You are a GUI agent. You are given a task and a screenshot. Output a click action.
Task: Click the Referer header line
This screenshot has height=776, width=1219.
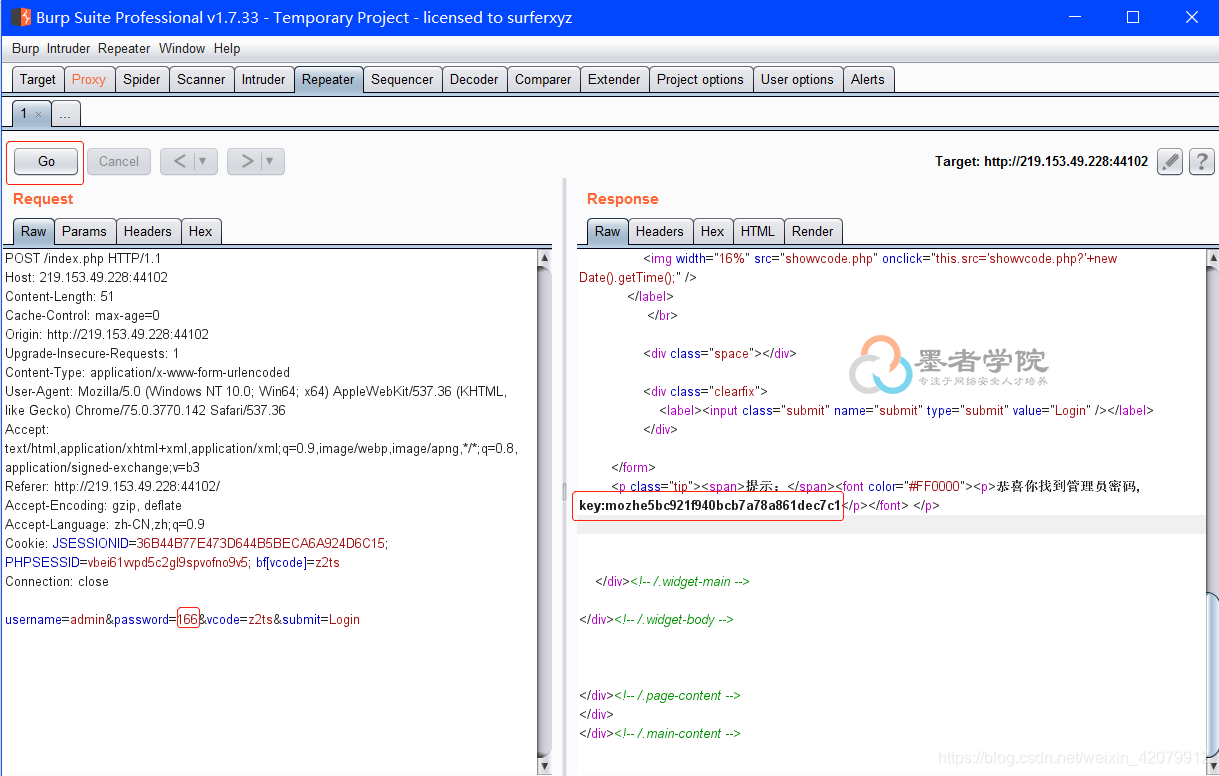coord(113,486)
